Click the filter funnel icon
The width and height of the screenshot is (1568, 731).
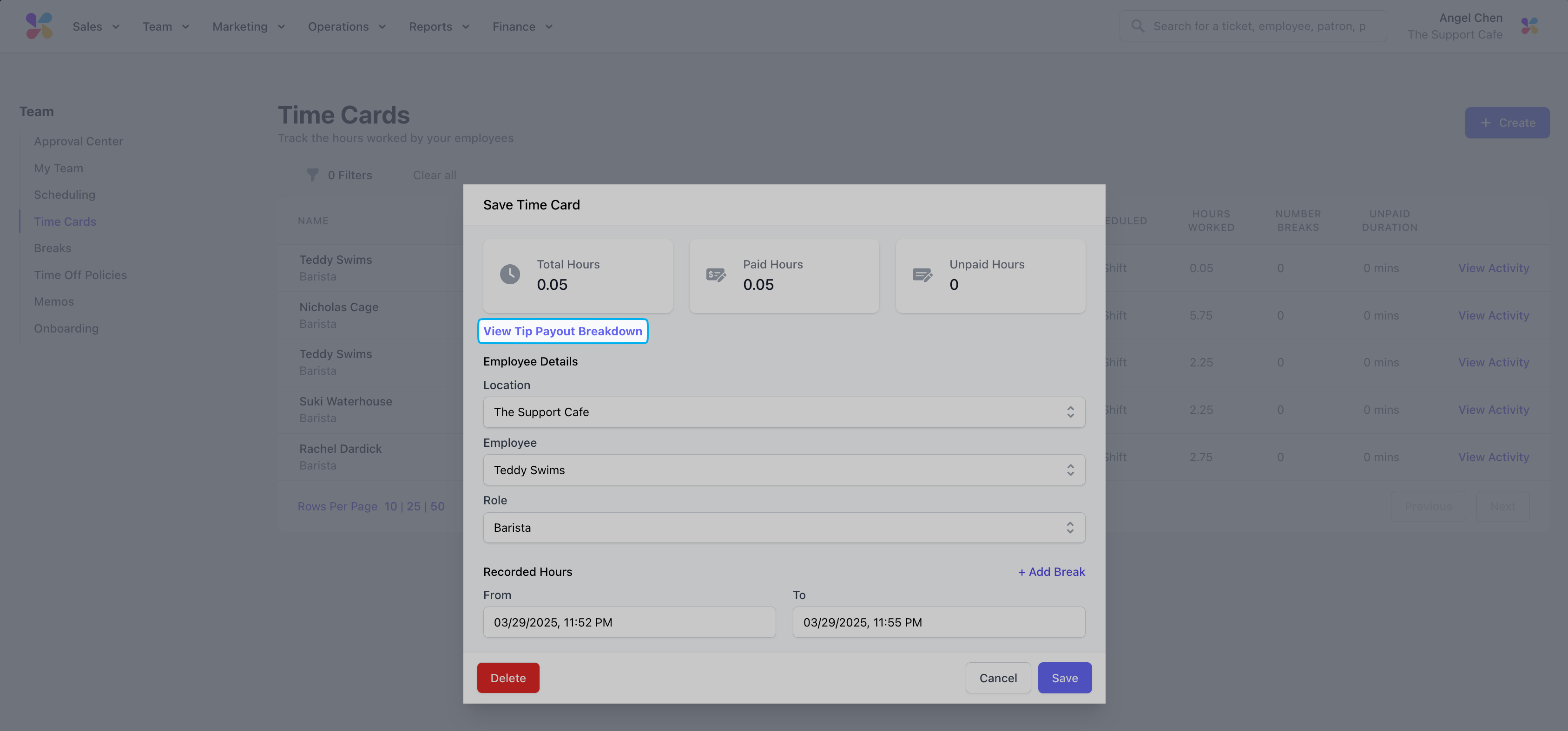coord(312,175)
